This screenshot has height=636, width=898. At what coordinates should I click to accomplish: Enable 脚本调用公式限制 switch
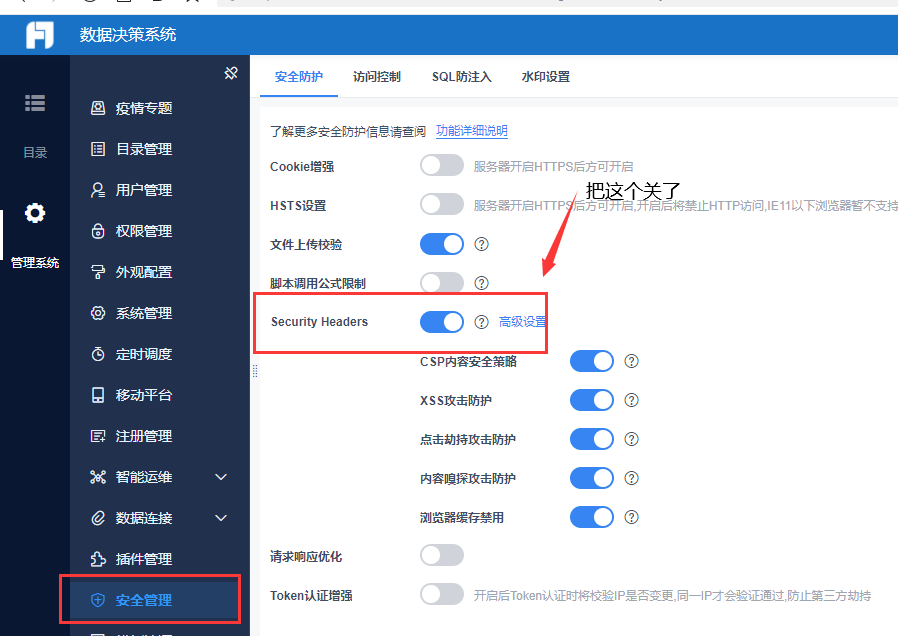click(442, 282)
